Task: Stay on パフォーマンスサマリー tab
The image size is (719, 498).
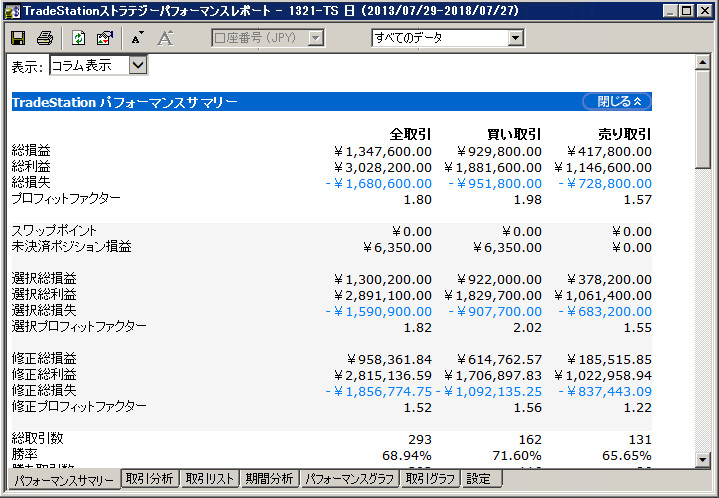Action: coord(64,480)
